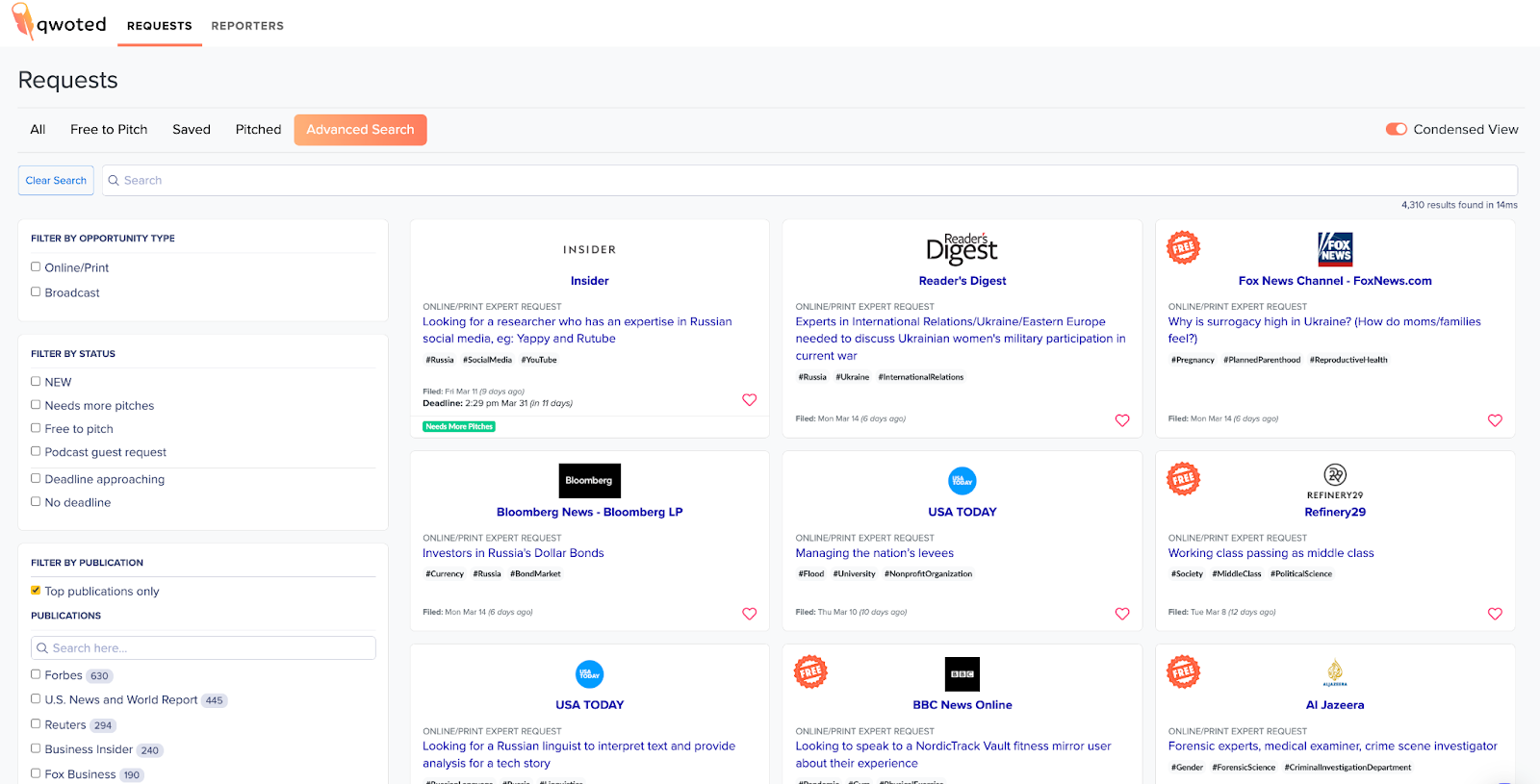Image resolution: width=1540 pixels, height=784 pixels.
Task: Tick Needs more pitches checkbox
Action: click(36, 405)
